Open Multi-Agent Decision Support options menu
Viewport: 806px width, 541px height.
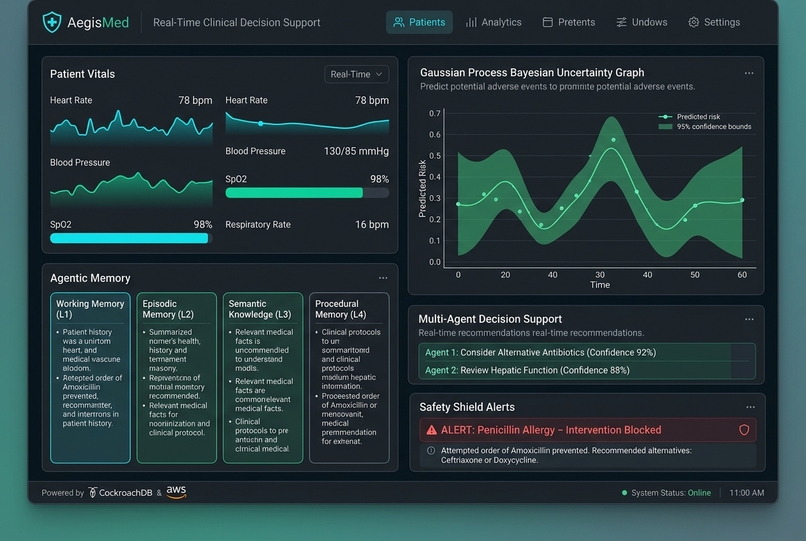[x=749, y=319]
